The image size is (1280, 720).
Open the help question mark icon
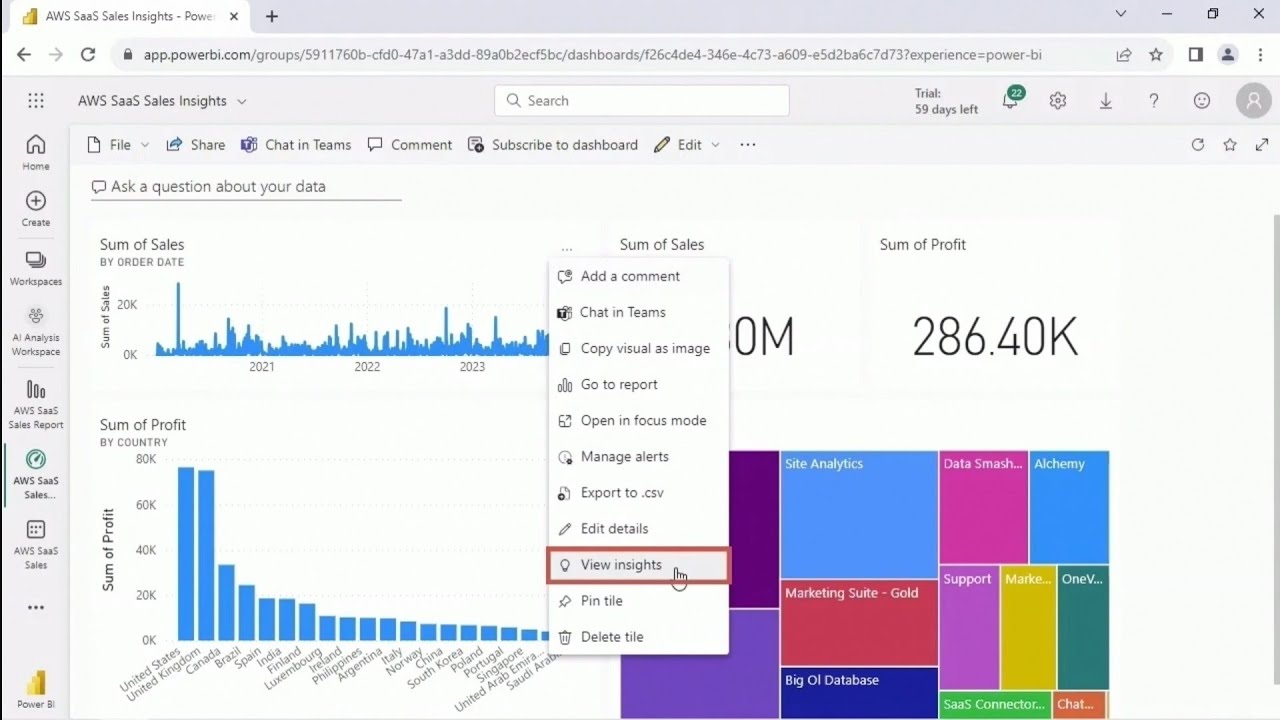coord(1154,101)
